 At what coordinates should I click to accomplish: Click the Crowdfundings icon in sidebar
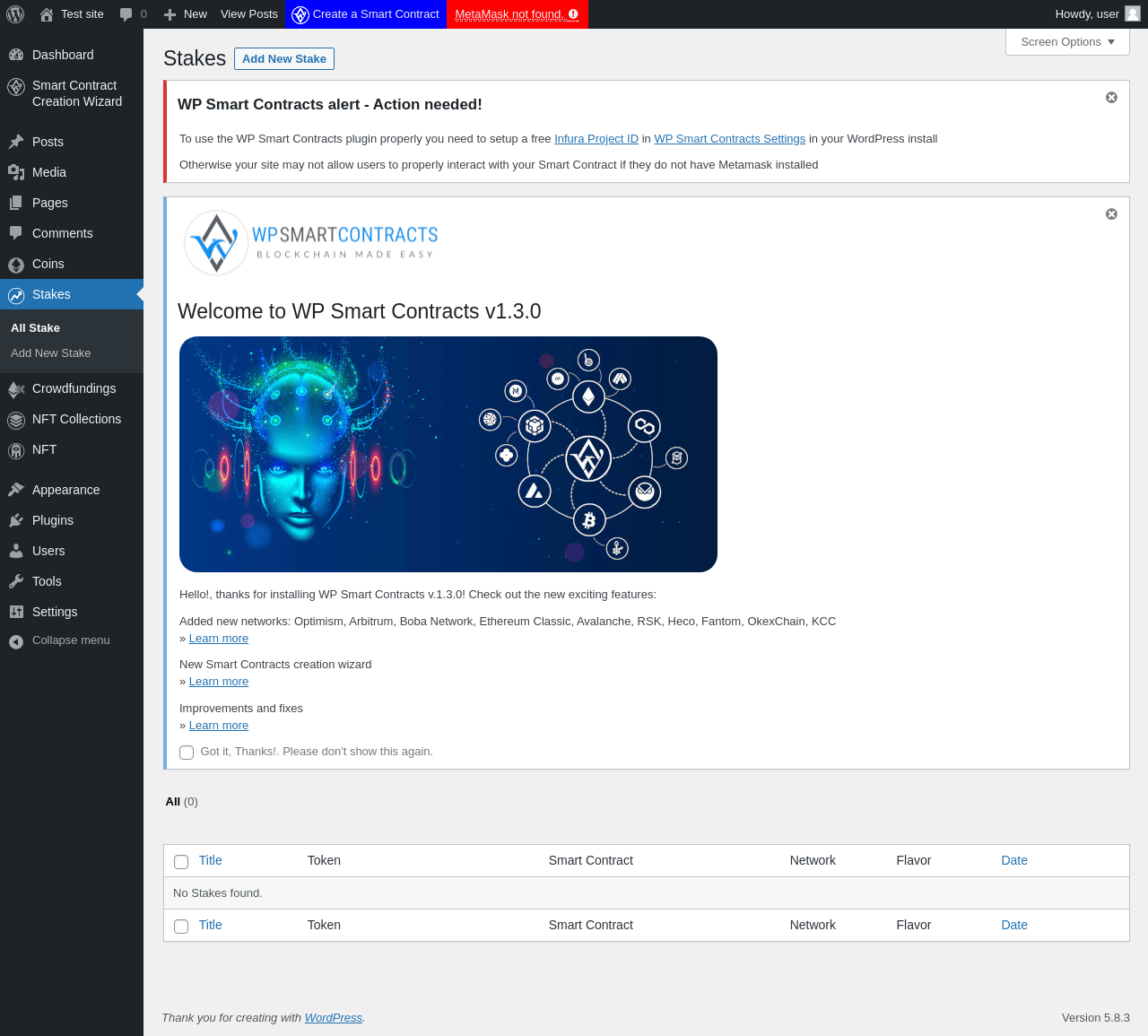pos(16,388)
